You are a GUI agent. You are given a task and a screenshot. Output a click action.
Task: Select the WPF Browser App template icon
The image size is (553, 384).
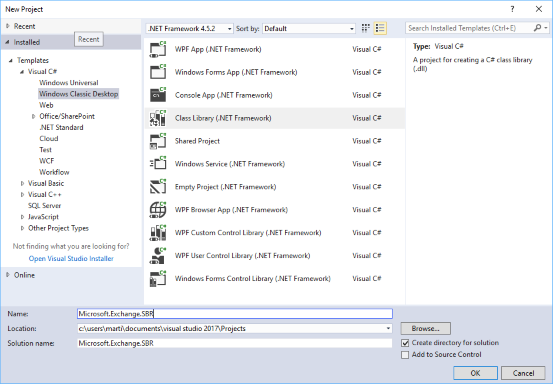(158, 209)
